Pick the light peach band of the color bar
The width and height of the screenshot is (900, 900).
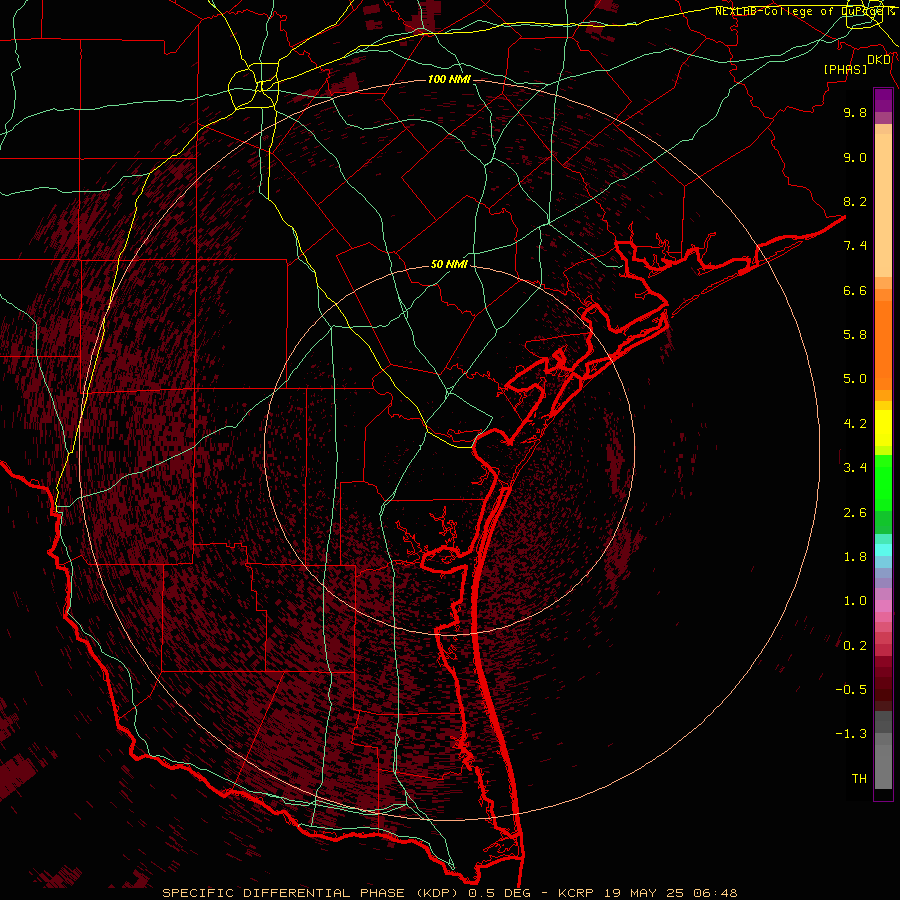click(x=883, y=205)
